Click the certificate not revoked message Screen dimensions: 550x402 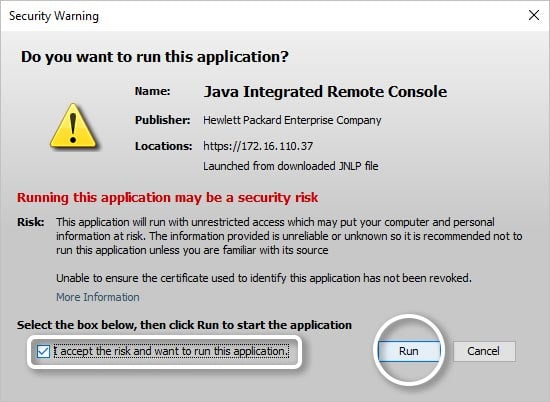click(x=264, y=278)
